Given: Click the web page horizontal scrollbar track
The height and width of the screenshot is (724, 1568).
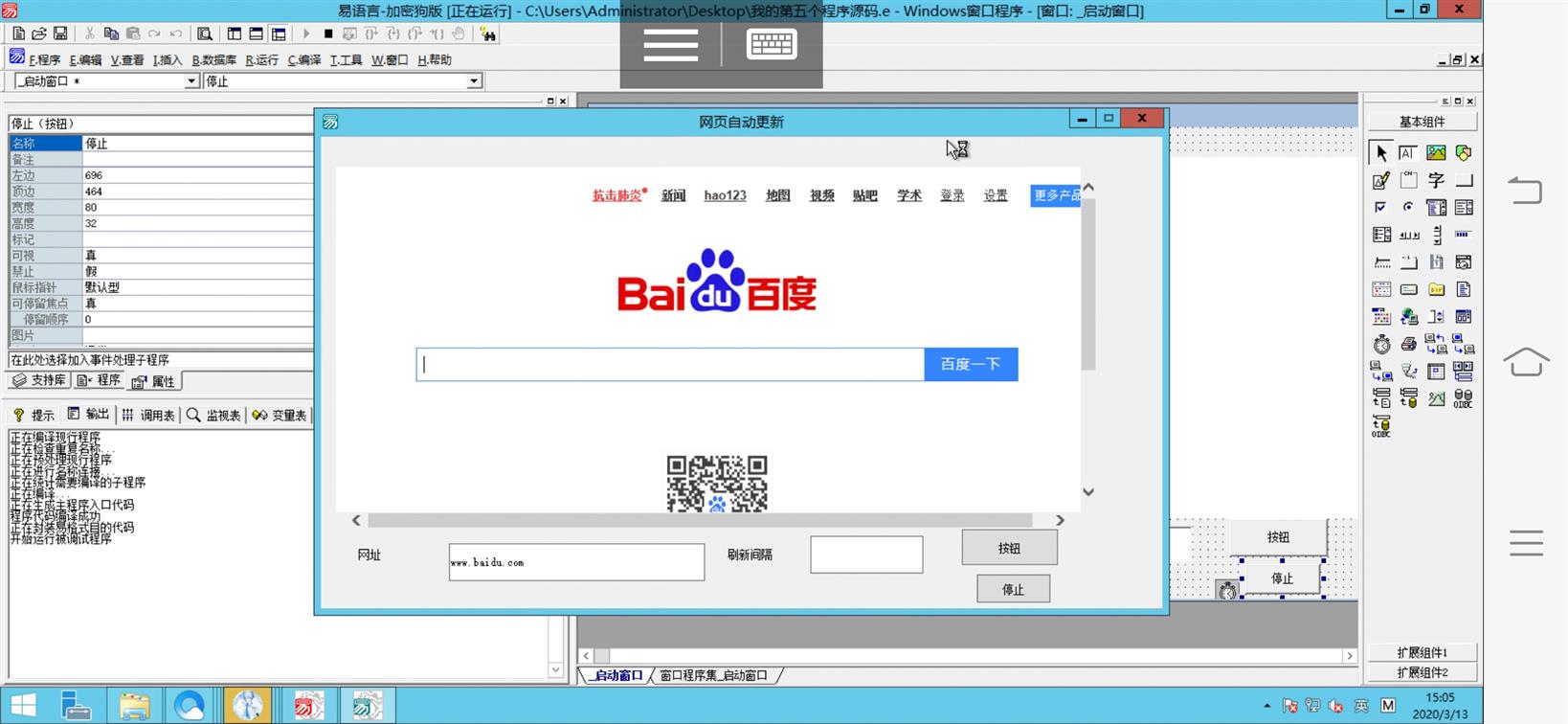Looking at the screenshot, I should pyautogui.click(x=699, y=520).
